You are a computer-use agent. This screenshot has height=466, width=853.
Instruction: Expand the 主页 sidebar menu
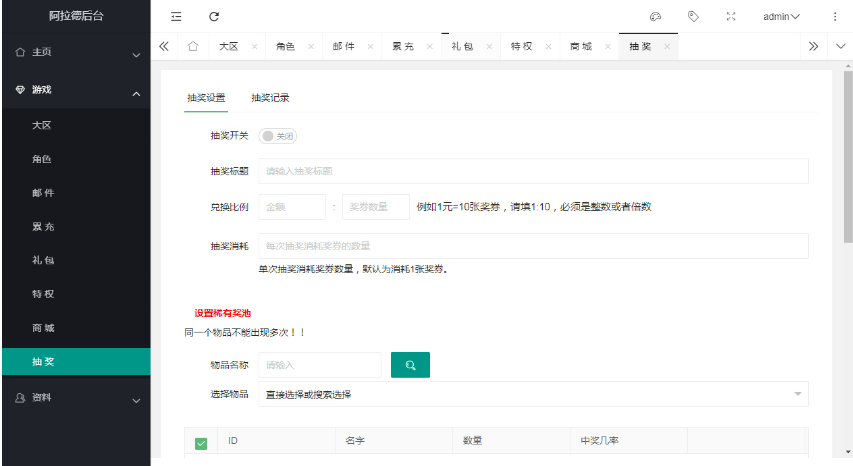(x=76, y=52)
